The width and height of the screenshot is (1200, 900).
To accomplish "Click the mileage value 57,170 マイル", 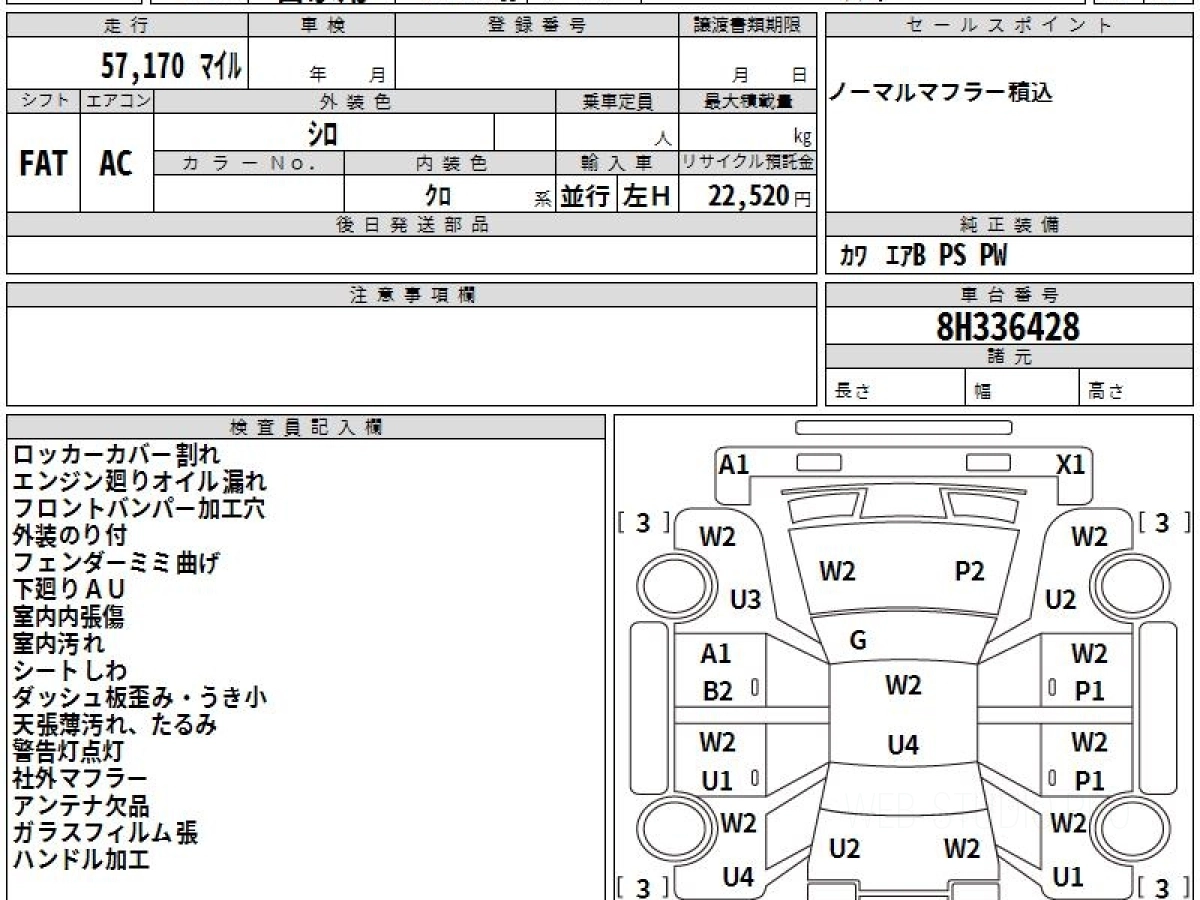I will pos(171,66).
